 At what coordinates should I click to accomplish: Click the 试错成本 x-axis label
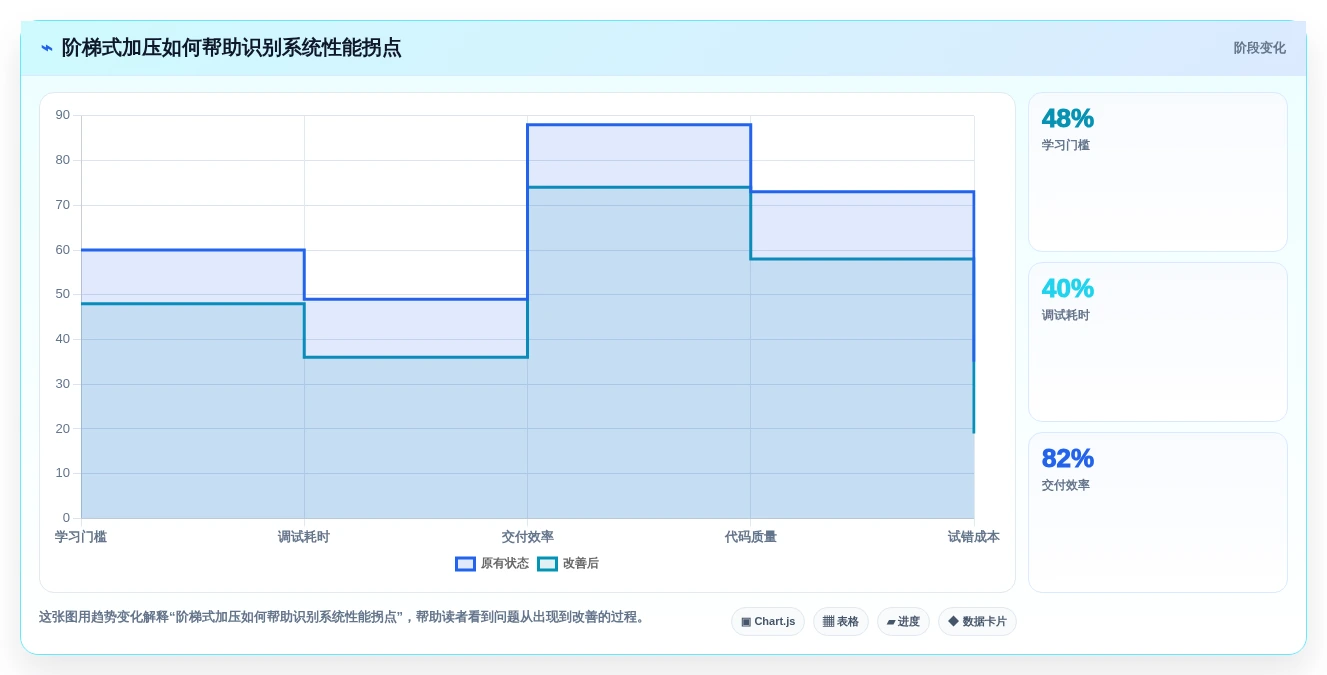coord(974,537)
